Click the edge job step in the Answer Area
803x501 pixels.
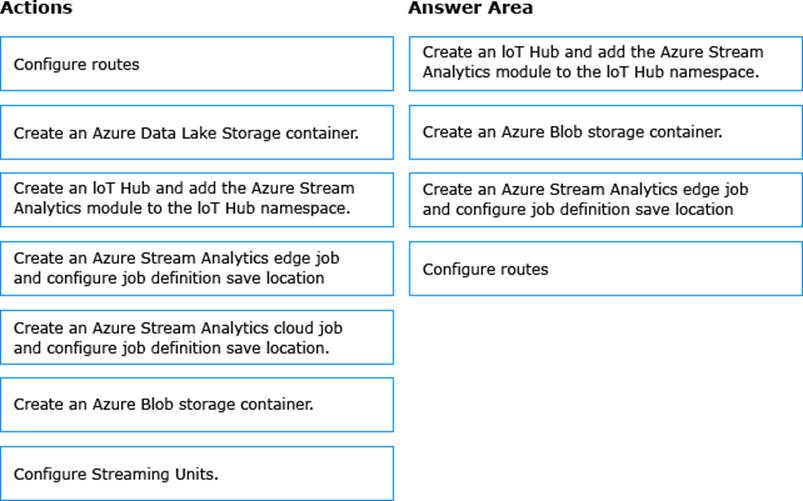[x=605, y=199]
